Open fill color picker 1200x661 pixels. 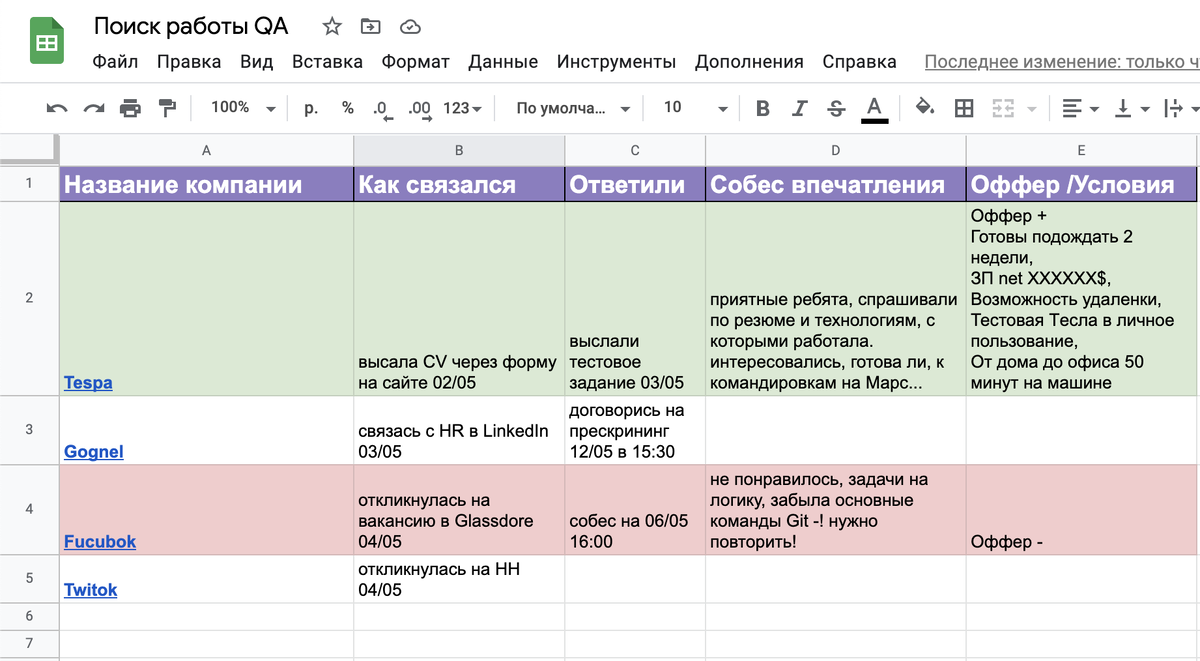tap(925, 108)
